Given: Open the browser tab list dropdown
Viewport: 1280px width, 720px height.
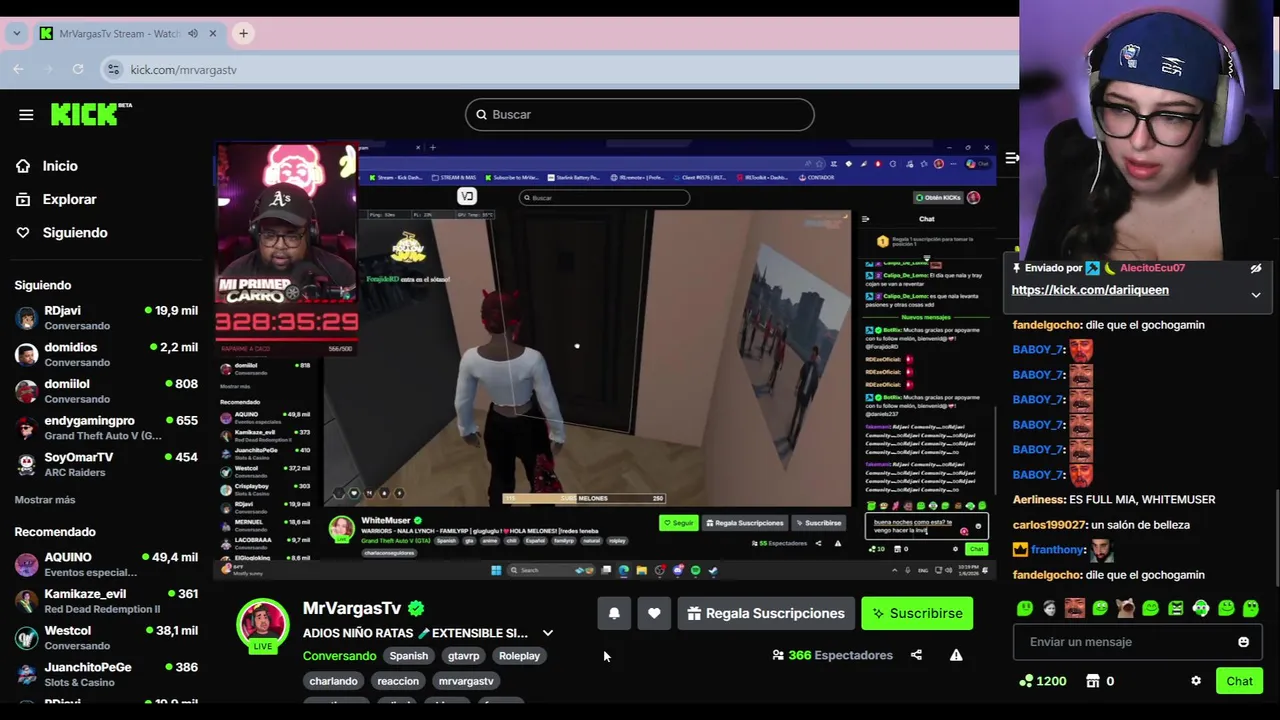Looking at the screenshot, I should (16, 33).
